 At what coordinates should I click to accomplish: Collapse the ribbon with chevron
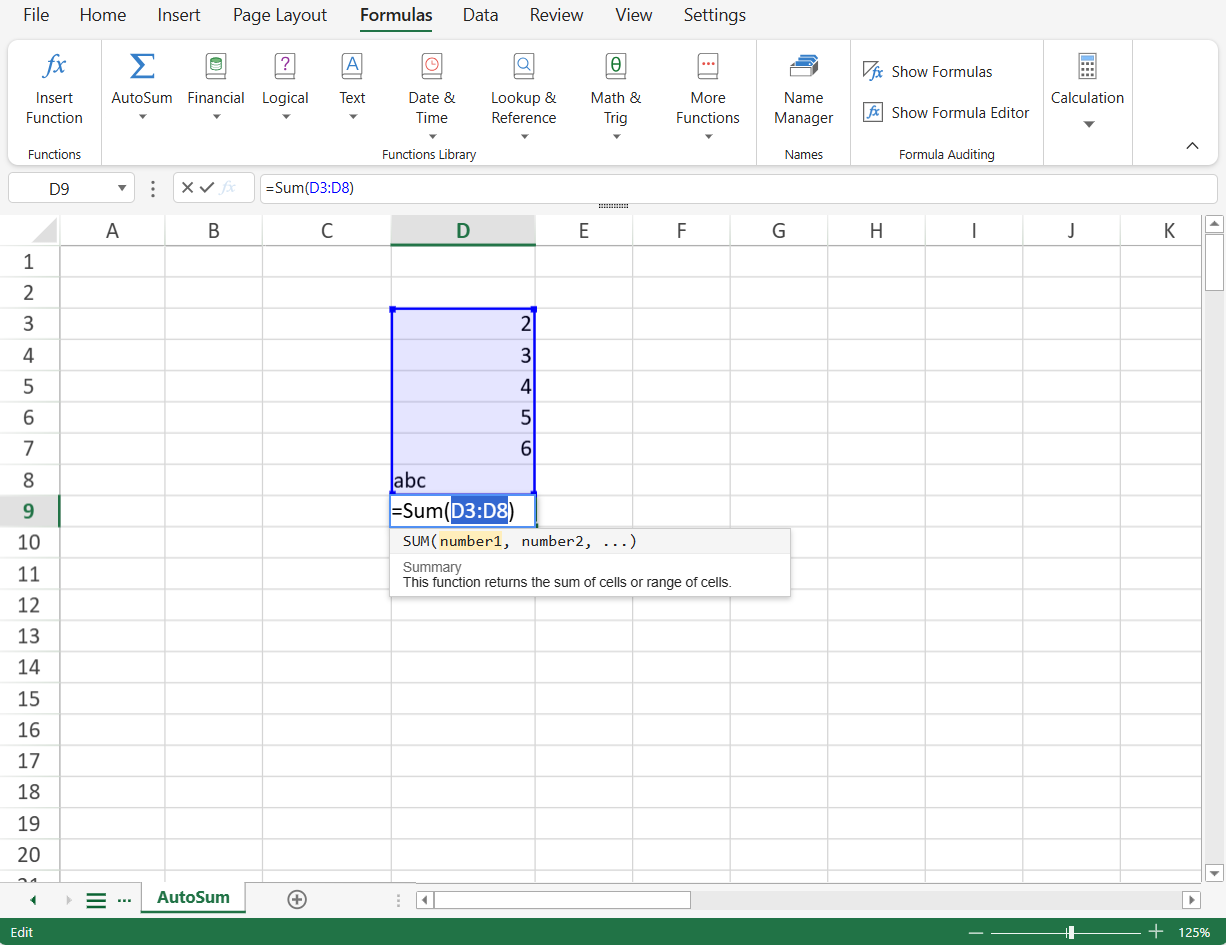pyautogui.click(x=1192, y=146)
